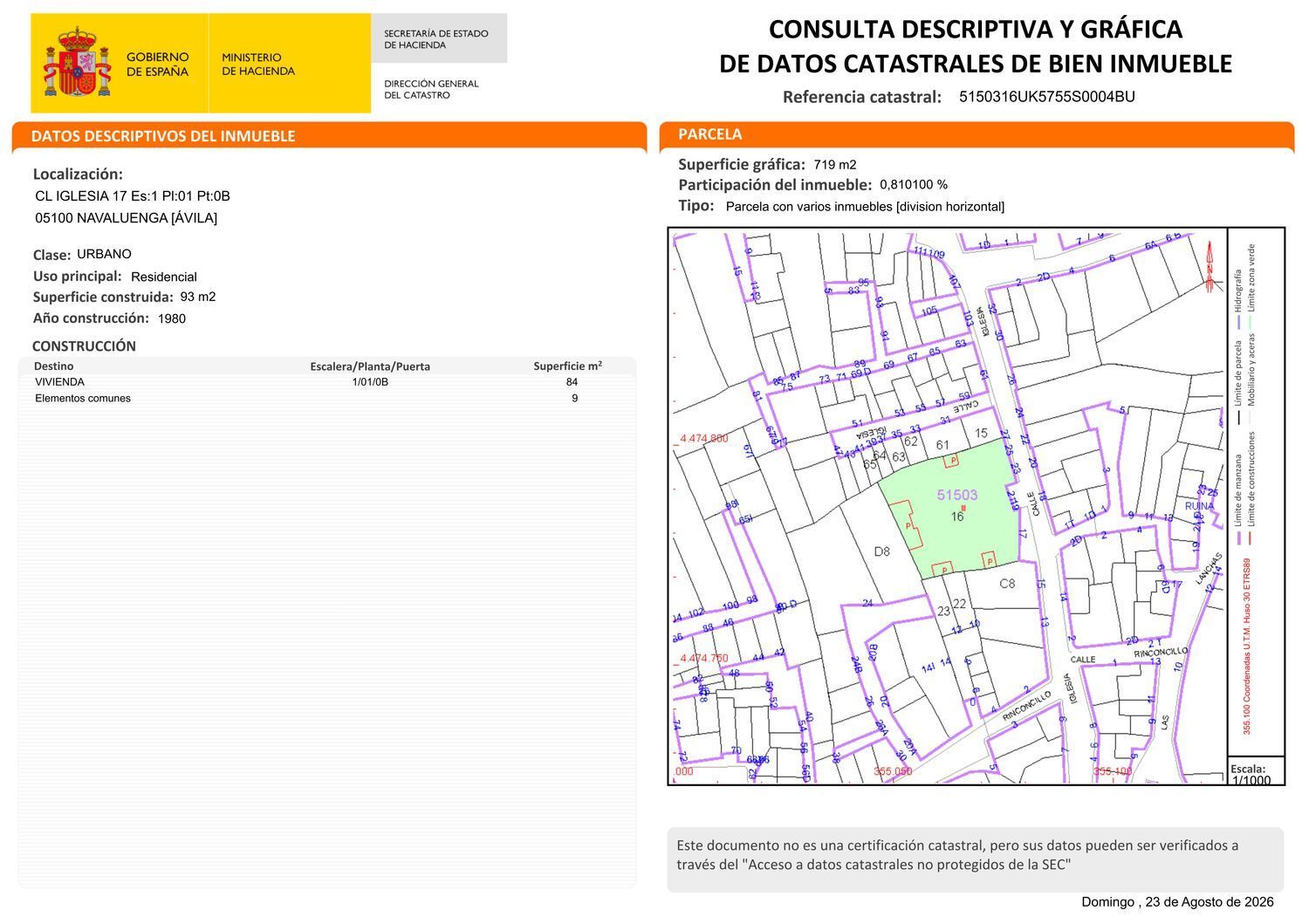Click DIRECCIÓN GENERAL DEL CATASTRO label
Viewport: 1309px width, 924px height.
pyautogui.click(x=431, y=89)
